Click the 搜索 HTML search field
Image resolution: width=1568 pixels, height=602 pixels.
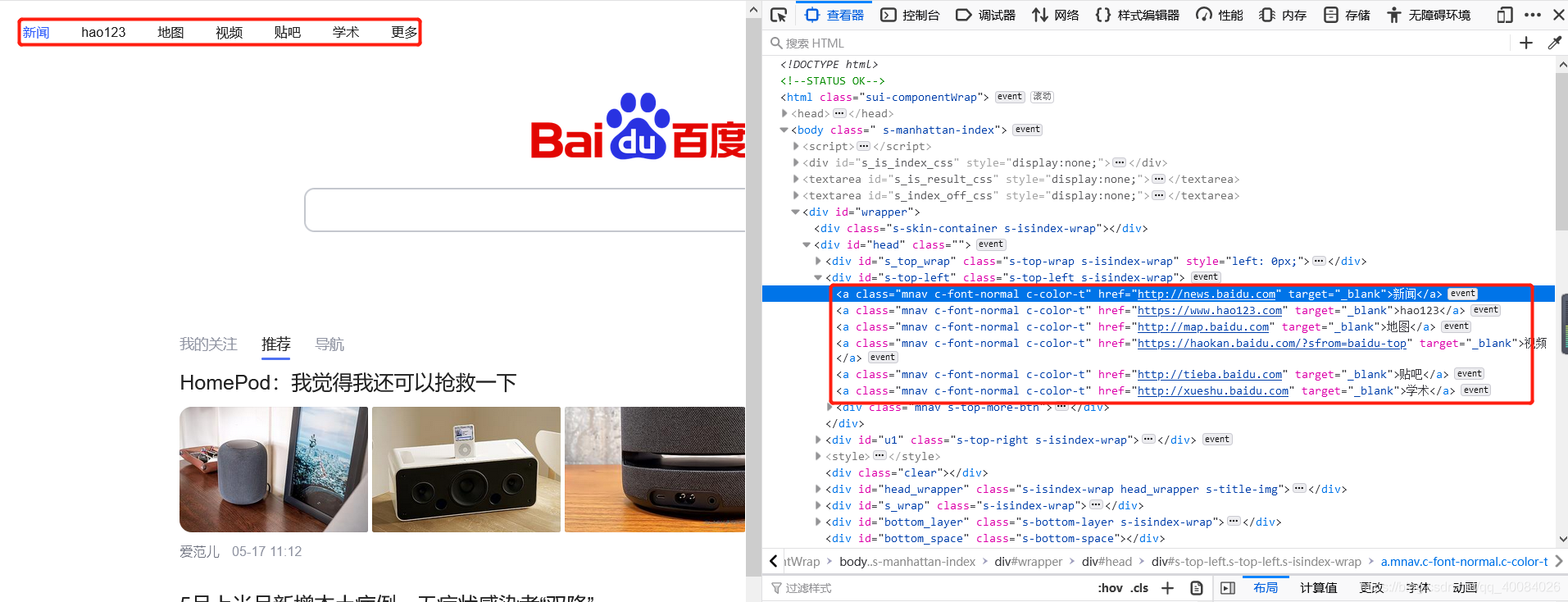pos(1139,43)
